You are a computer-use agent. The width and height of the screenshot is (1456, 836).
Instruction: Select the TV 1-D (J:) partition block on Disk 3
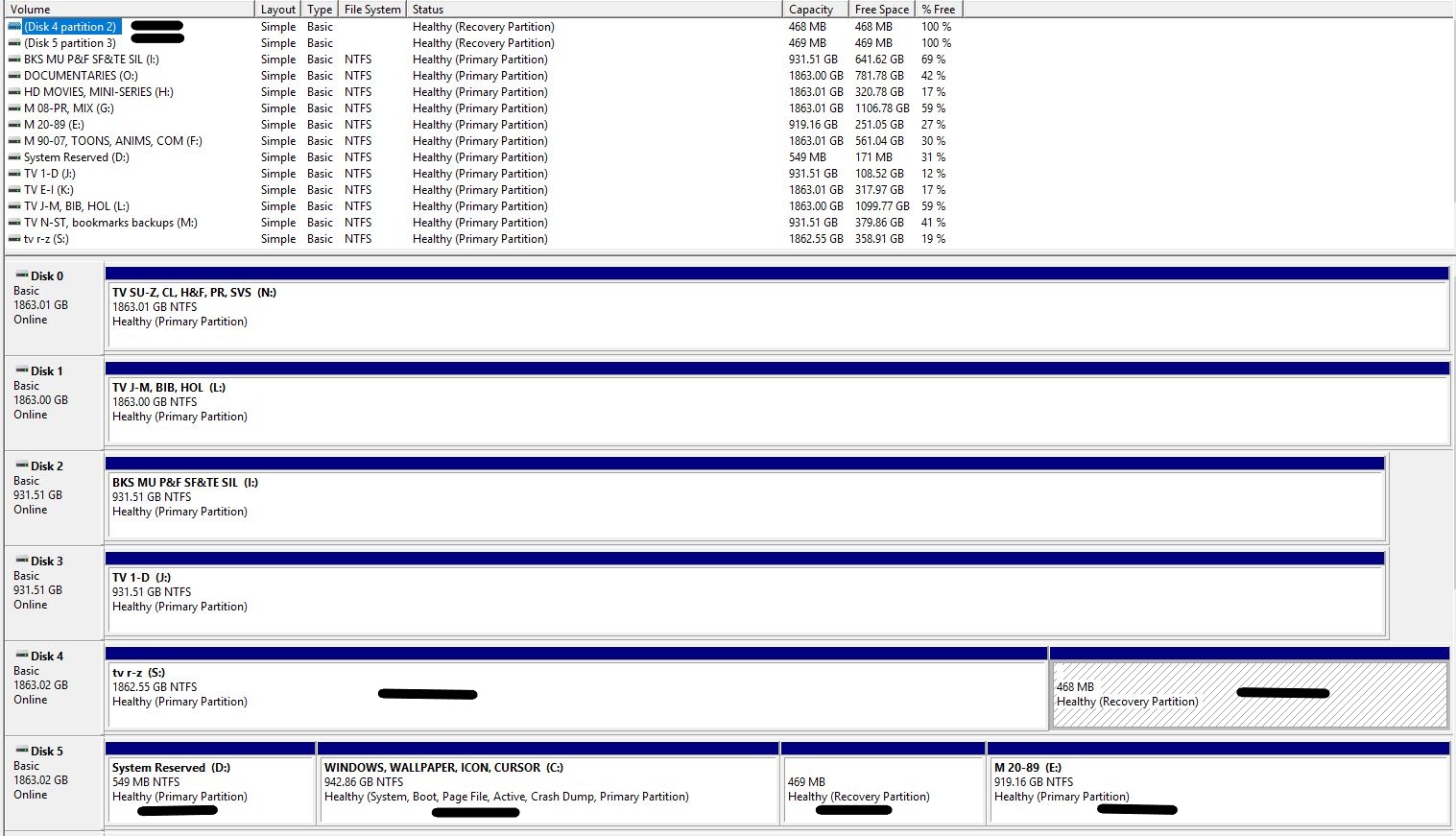pyautogui.click(x=745, y=594)
